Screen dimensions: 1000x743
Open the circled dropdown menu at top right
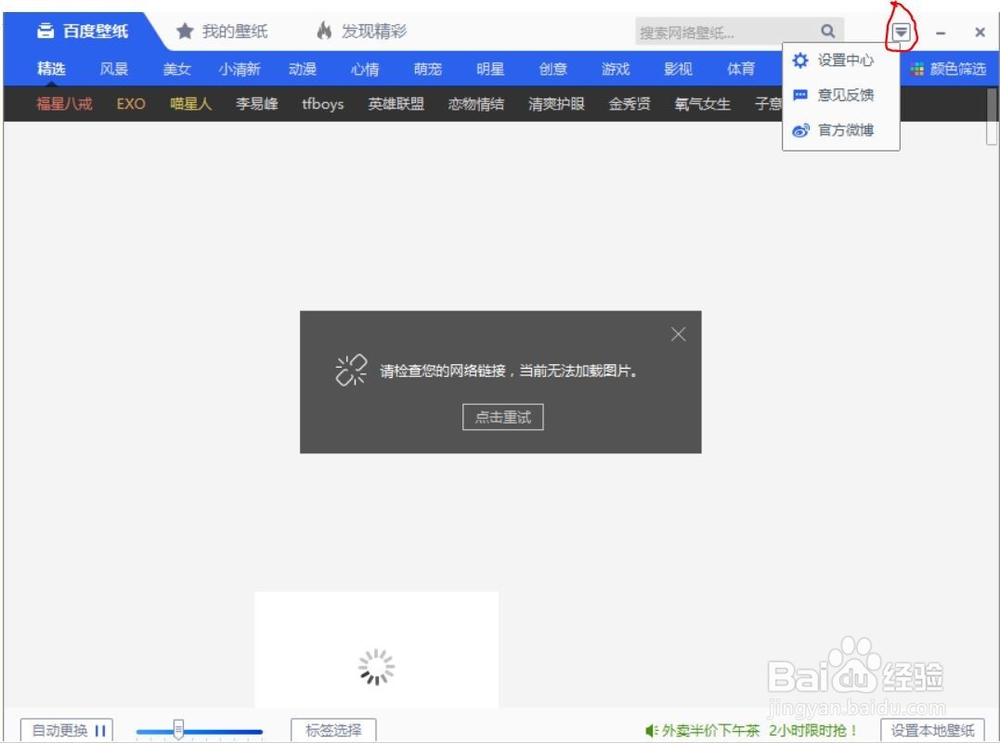coord(899,32)
